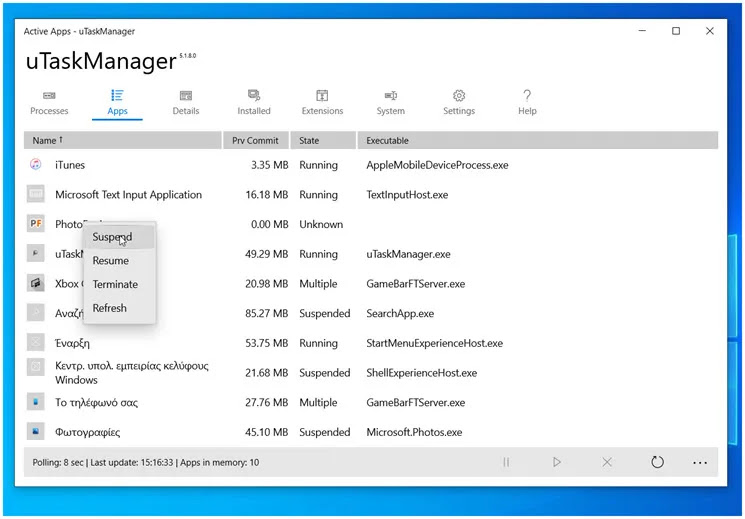This screenshot has width=745, height=519.
Task: Click the Το τηλέφωνό σας app icon
Action: 36,402
